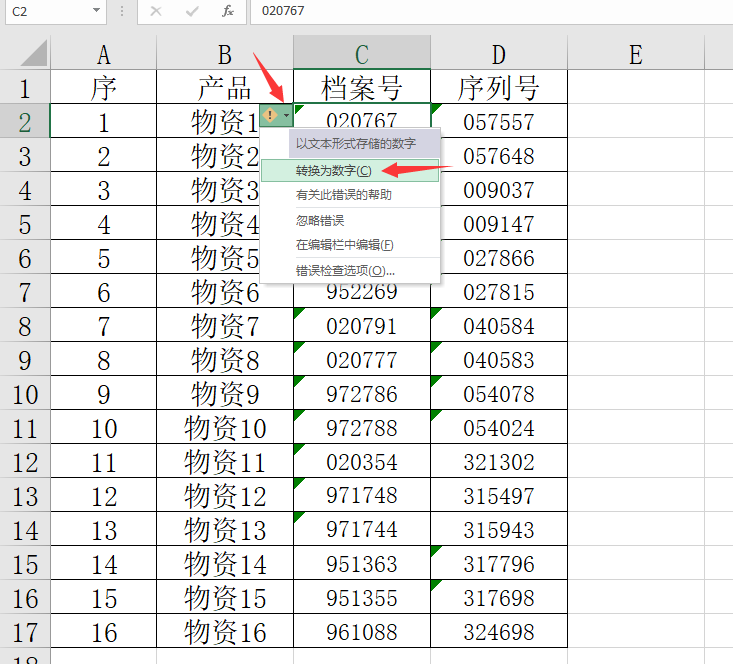Click cell containing 315943

pos(499,529)
